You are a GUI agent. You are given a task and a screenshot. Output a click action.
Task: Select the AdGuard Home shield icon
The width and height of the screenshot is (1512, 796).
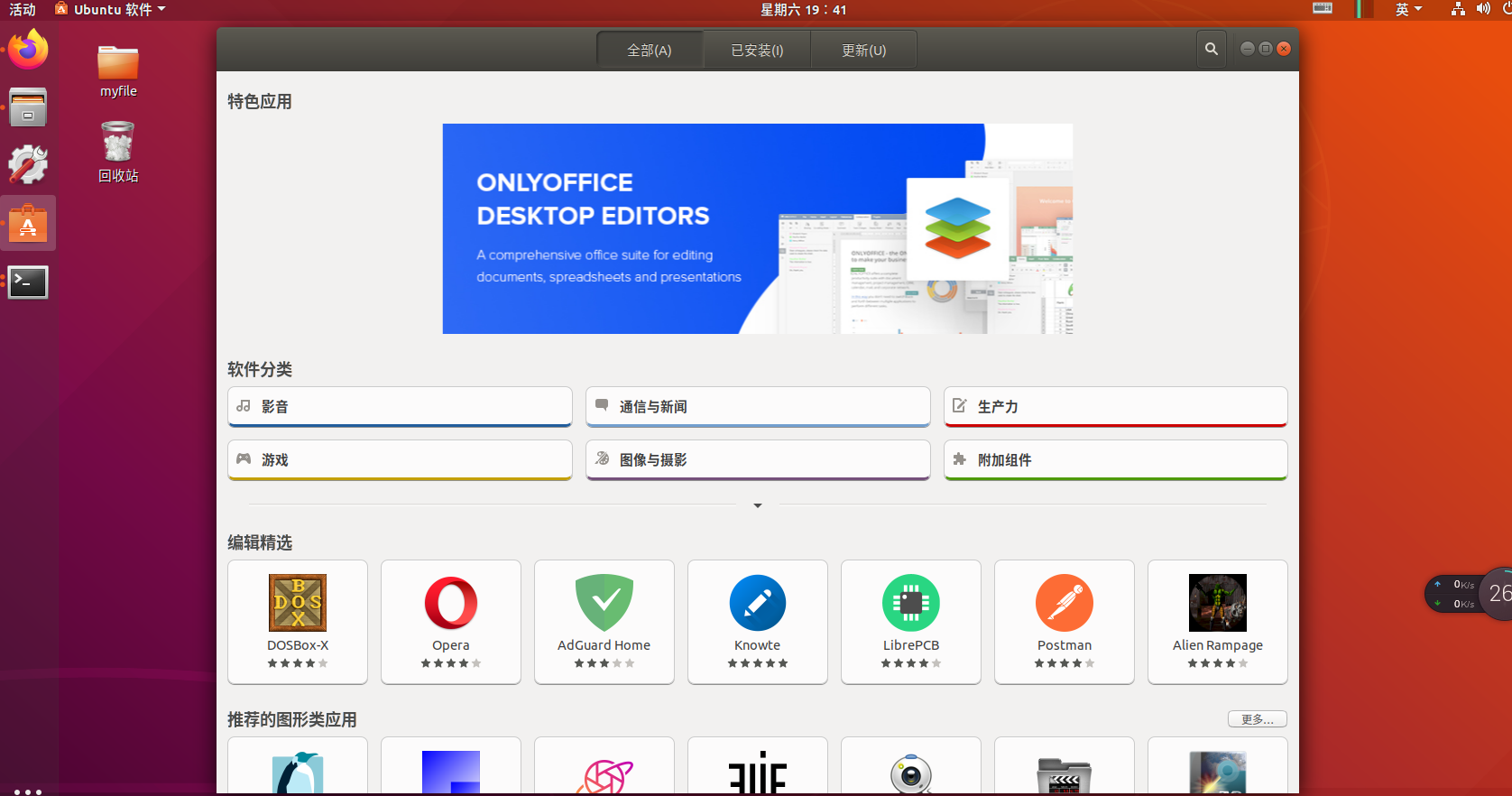[x=604, y=603]
